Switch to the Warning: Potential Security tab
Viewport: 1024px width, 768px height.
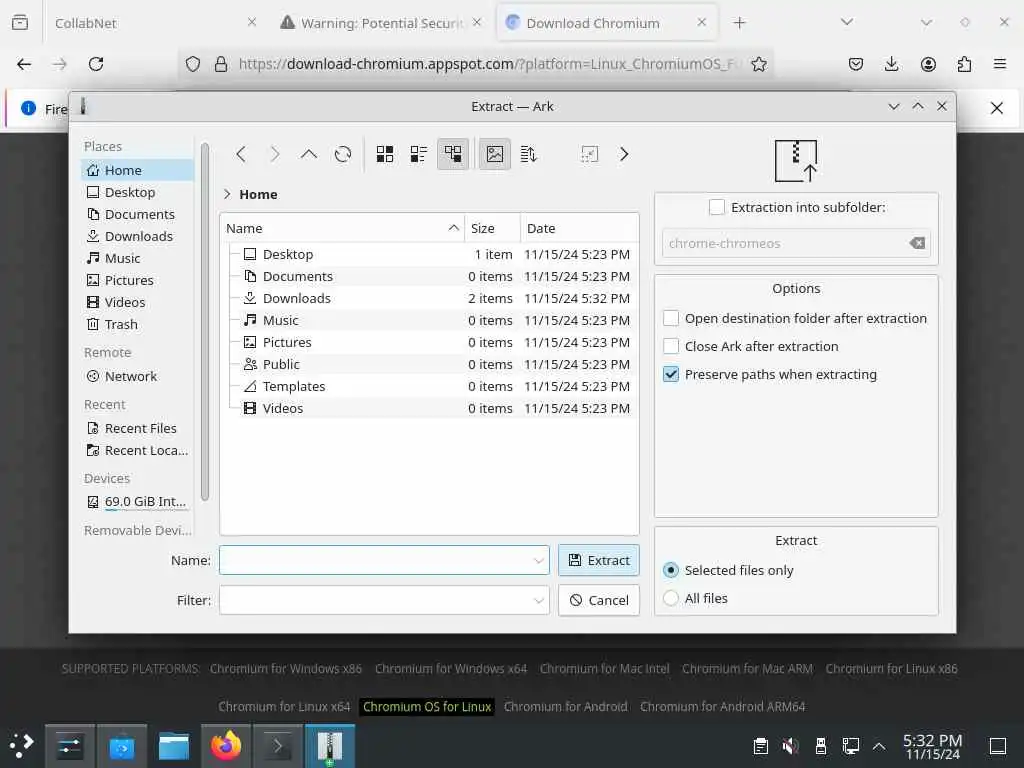[x=381, y=23]
